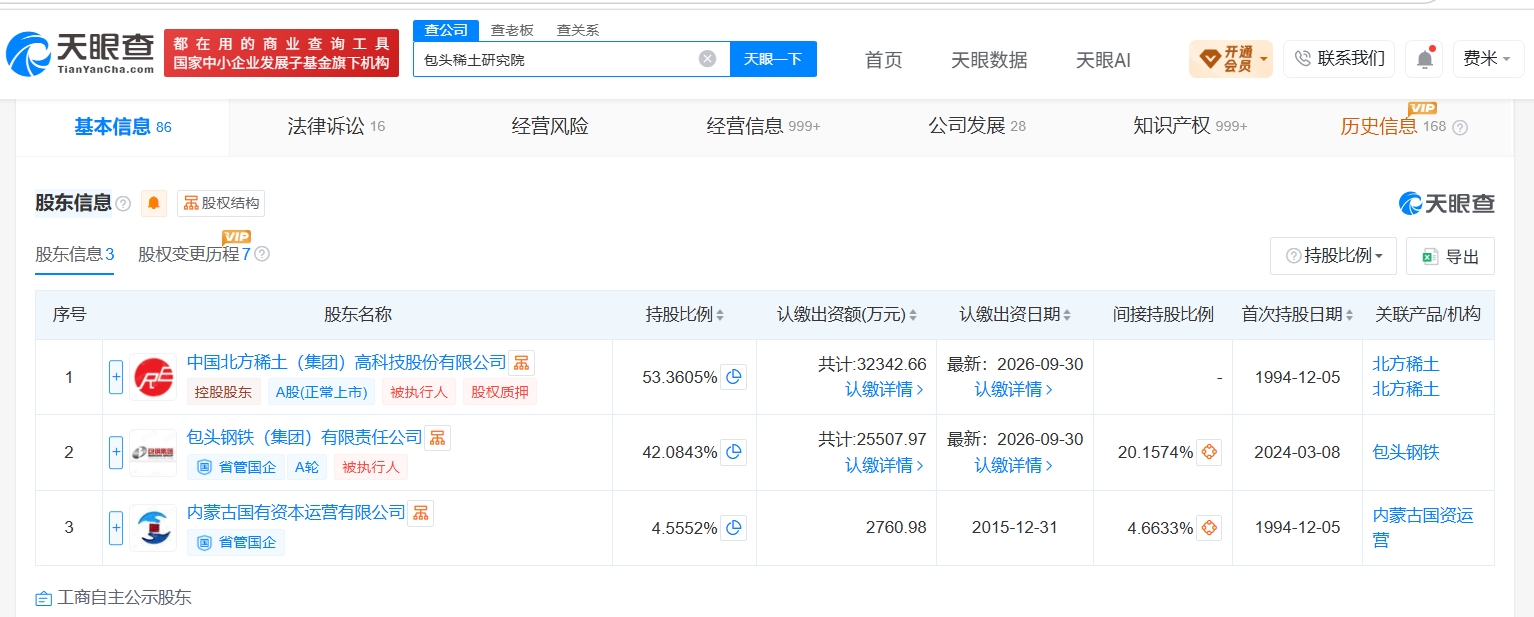Click 被执行人 tag under 包头钢铁
The image size is (1534, 617).
(371, 467)
